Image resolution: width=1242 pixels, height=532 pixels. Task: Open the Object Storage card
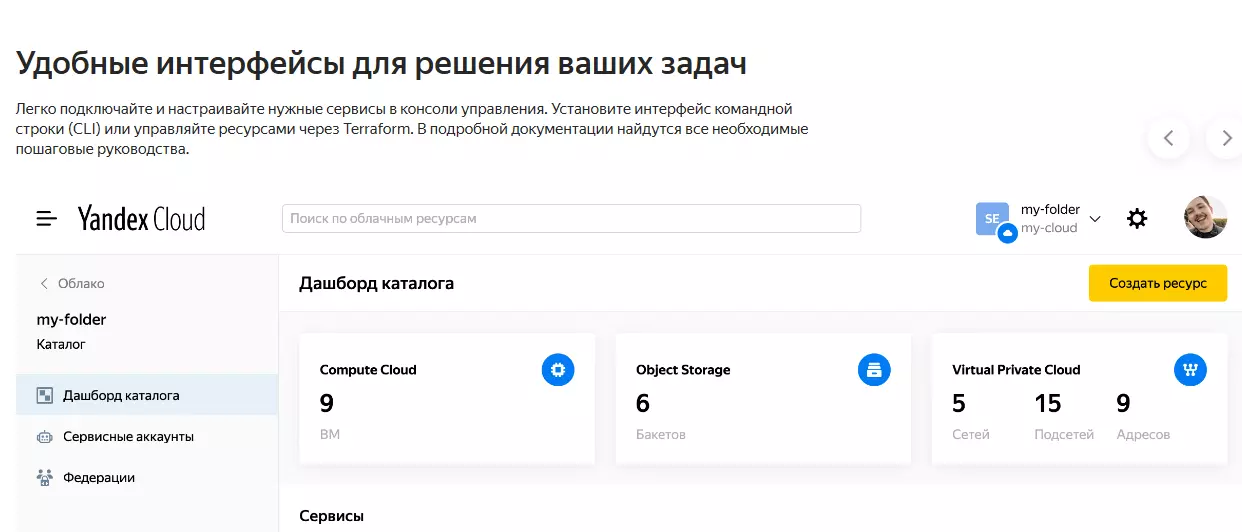click(763, 399)
